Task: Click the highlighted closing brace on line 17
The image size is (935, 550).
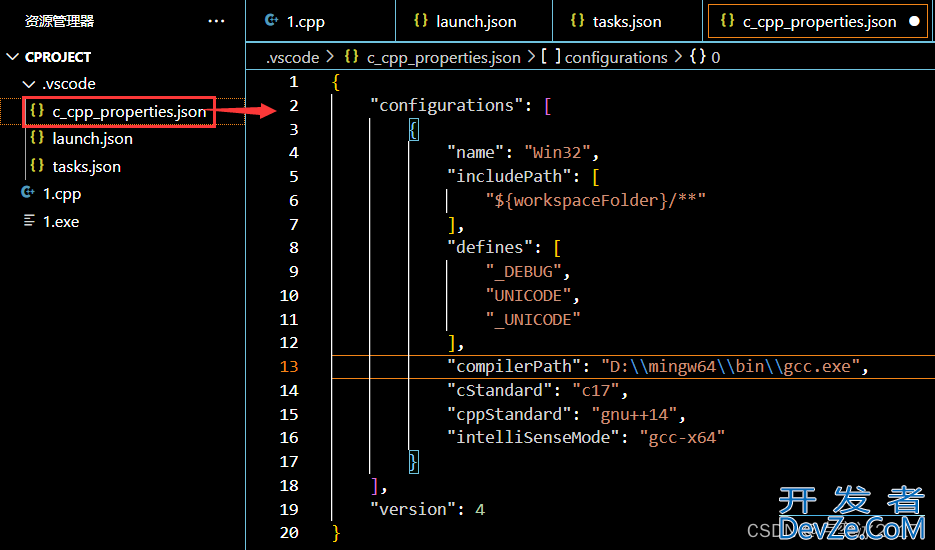Action: click(414, 462)
